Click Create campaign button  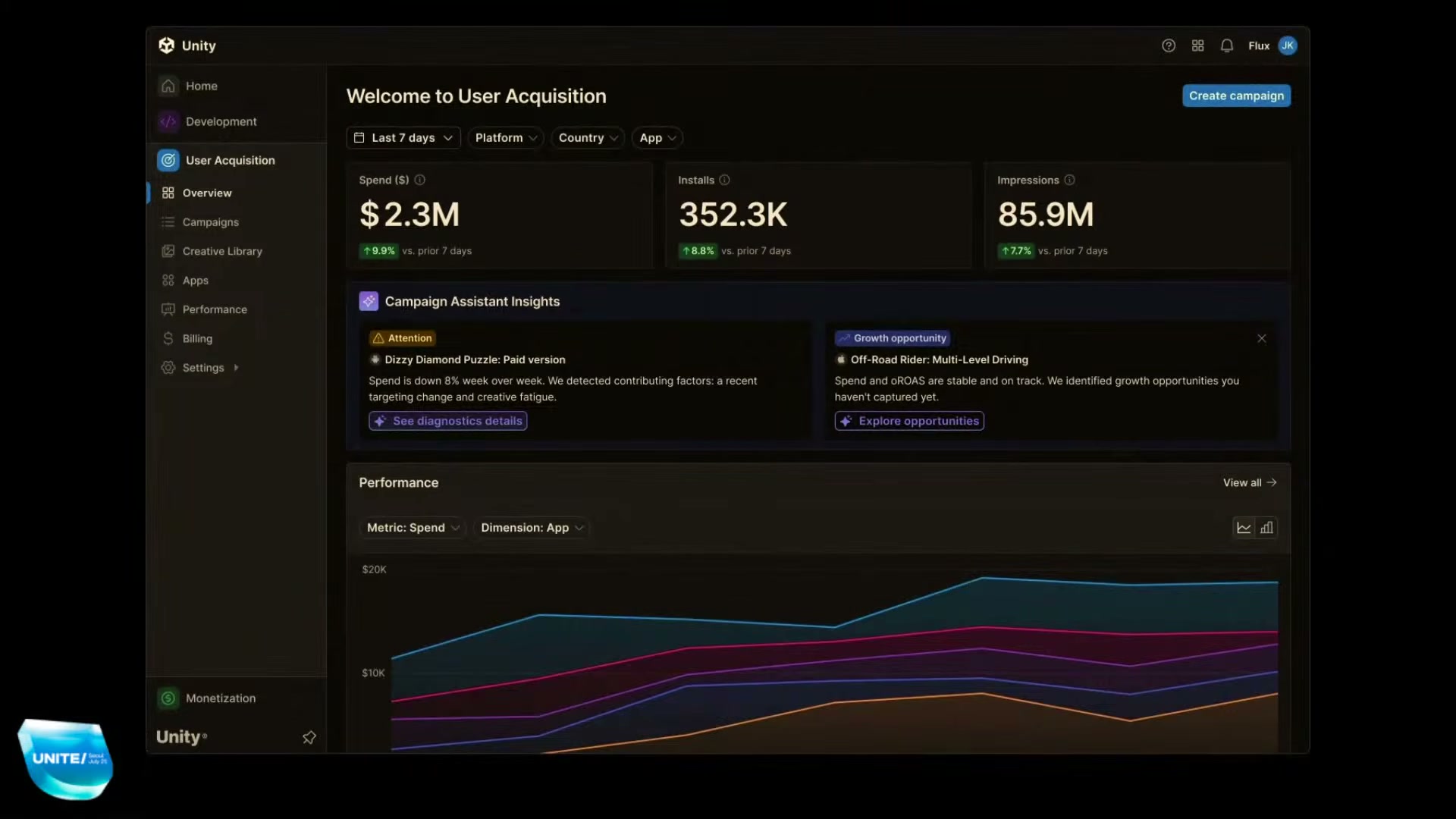(1236, 96)
